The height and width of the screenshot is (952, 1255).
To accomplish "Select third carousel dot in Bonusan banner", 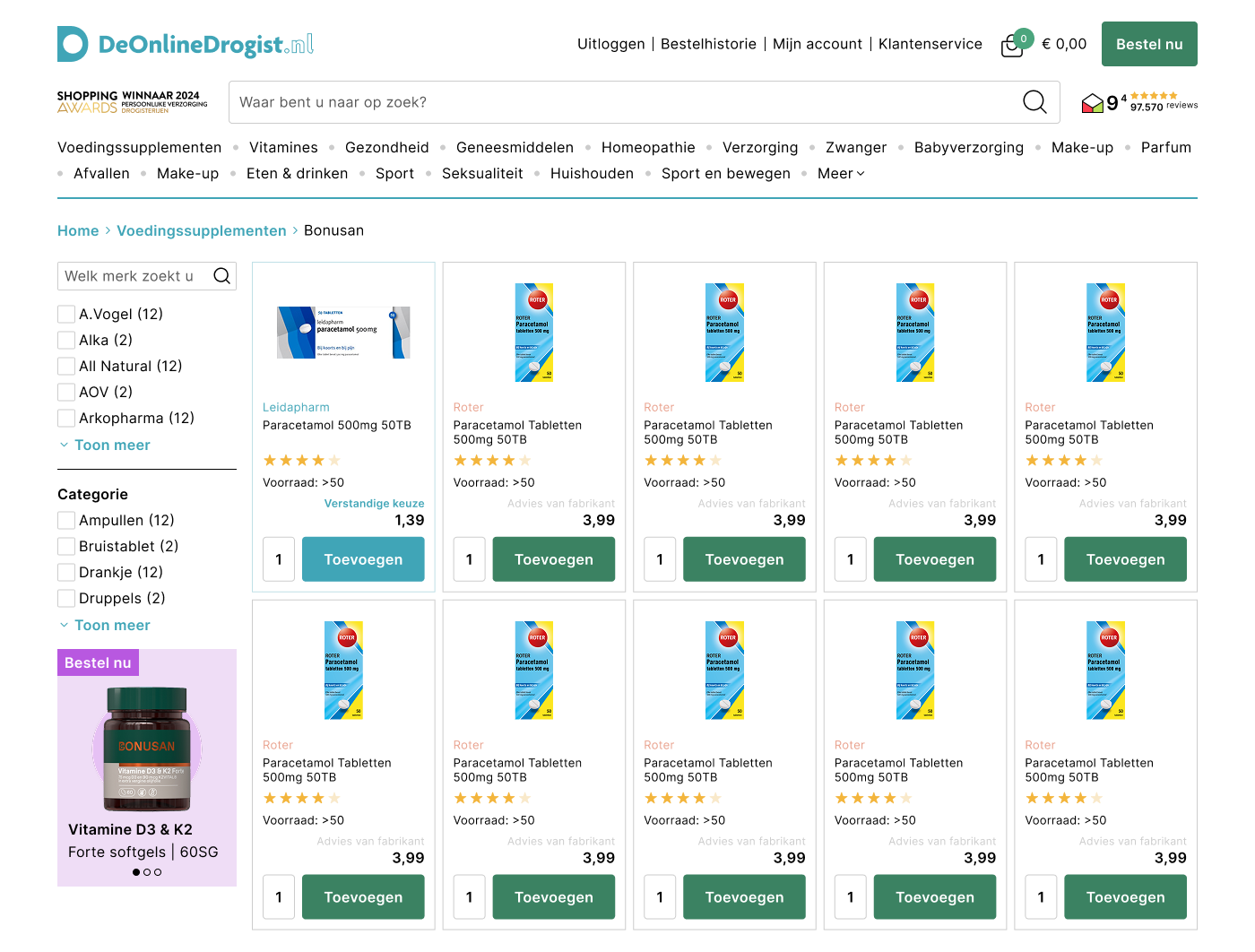I will pos(158,872).
